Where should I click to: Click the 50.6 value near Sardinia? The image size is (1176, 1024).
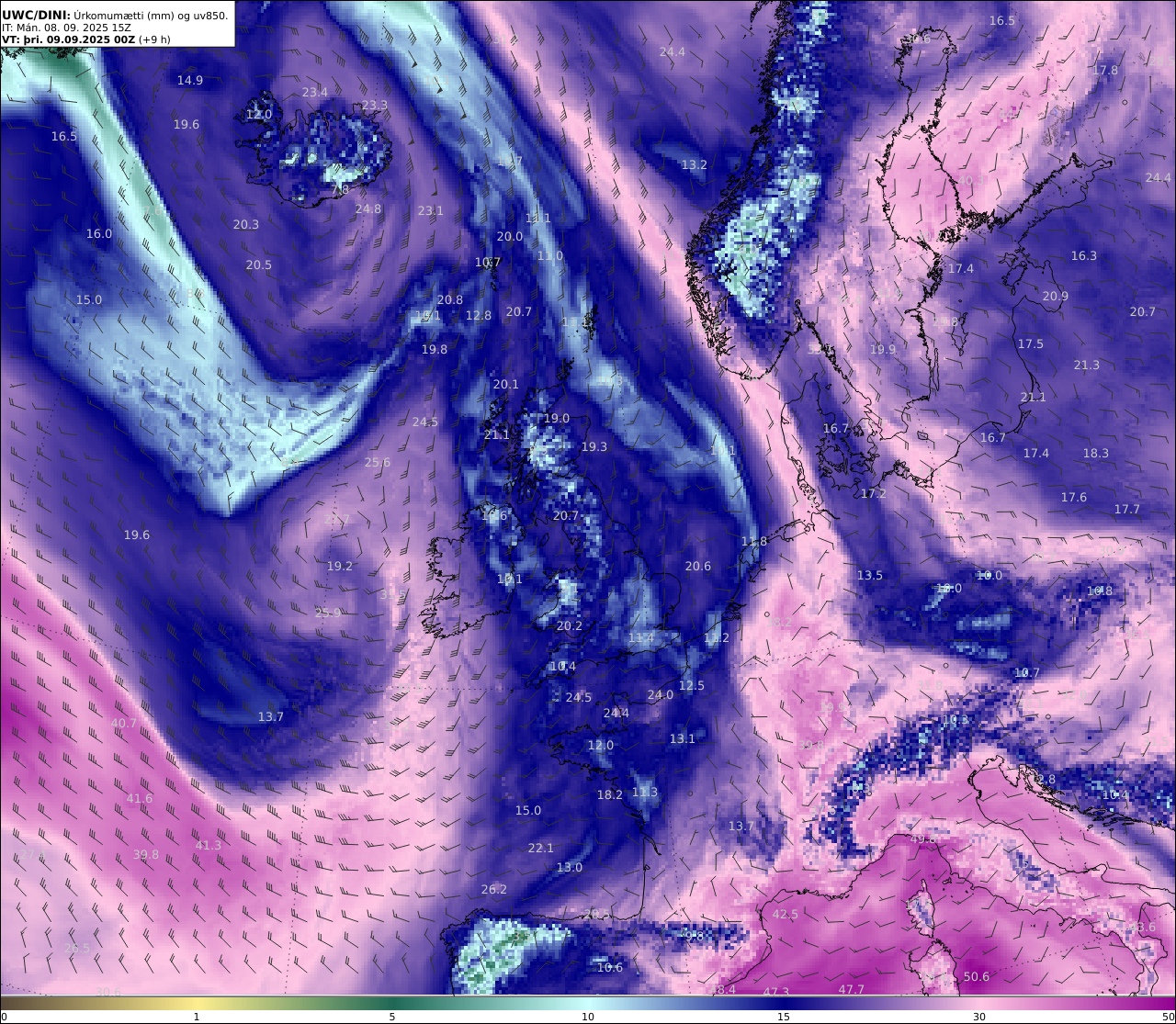pyautogui.click(x=976, y=976)
